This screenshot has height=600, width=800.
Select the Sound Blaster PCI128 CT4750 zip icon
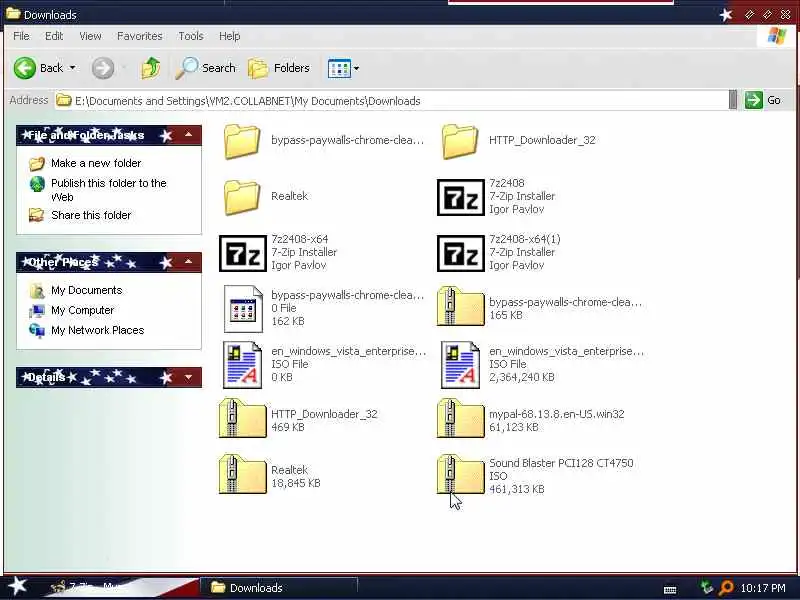click(x=461, y=474)
